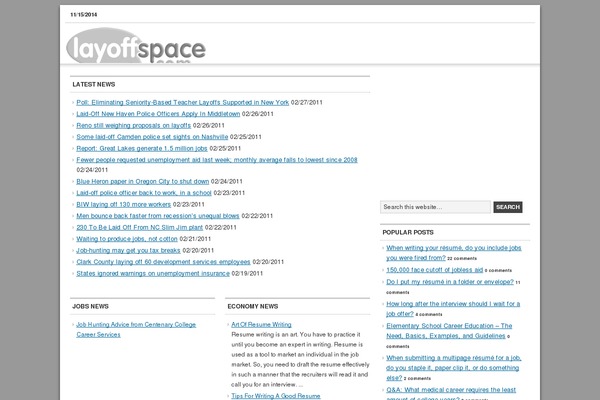Click the LATEST NEWS heading
Viewport: 600px width, 400px height.
(94, 84)
